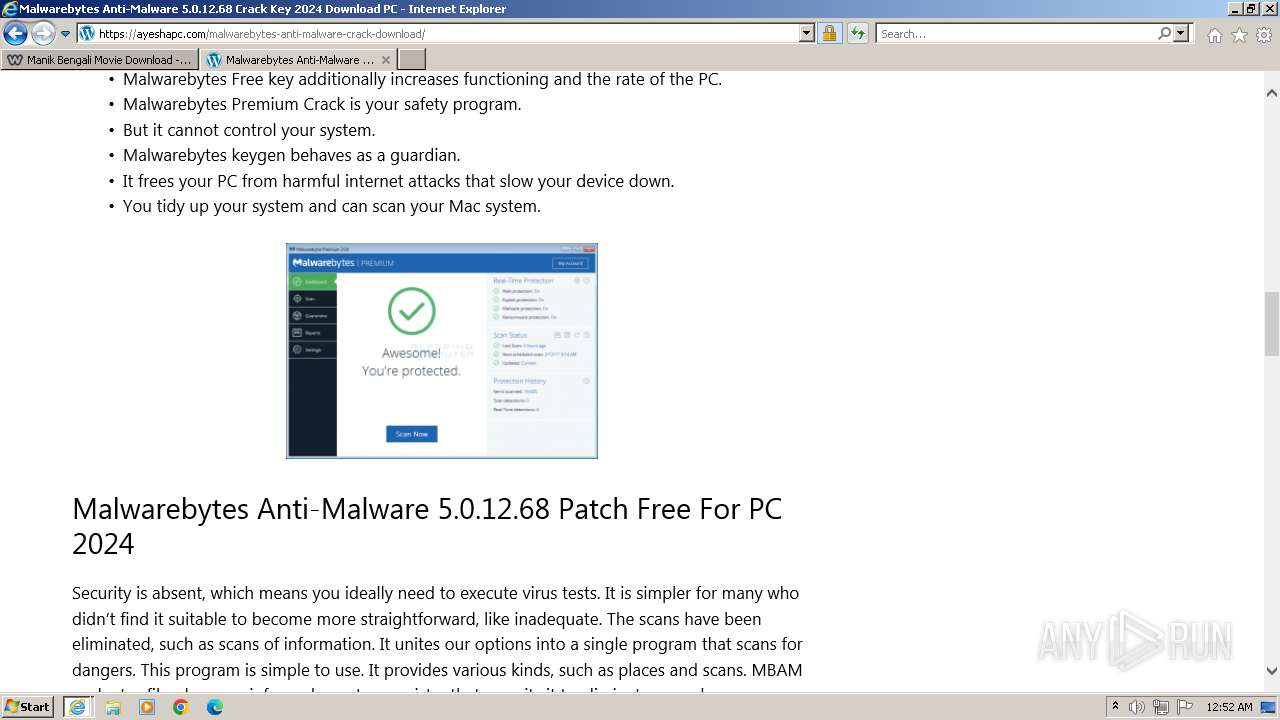Open the recent pages dropdown arrow
This screenshot has width=1280, height=720.
point(65,34)
